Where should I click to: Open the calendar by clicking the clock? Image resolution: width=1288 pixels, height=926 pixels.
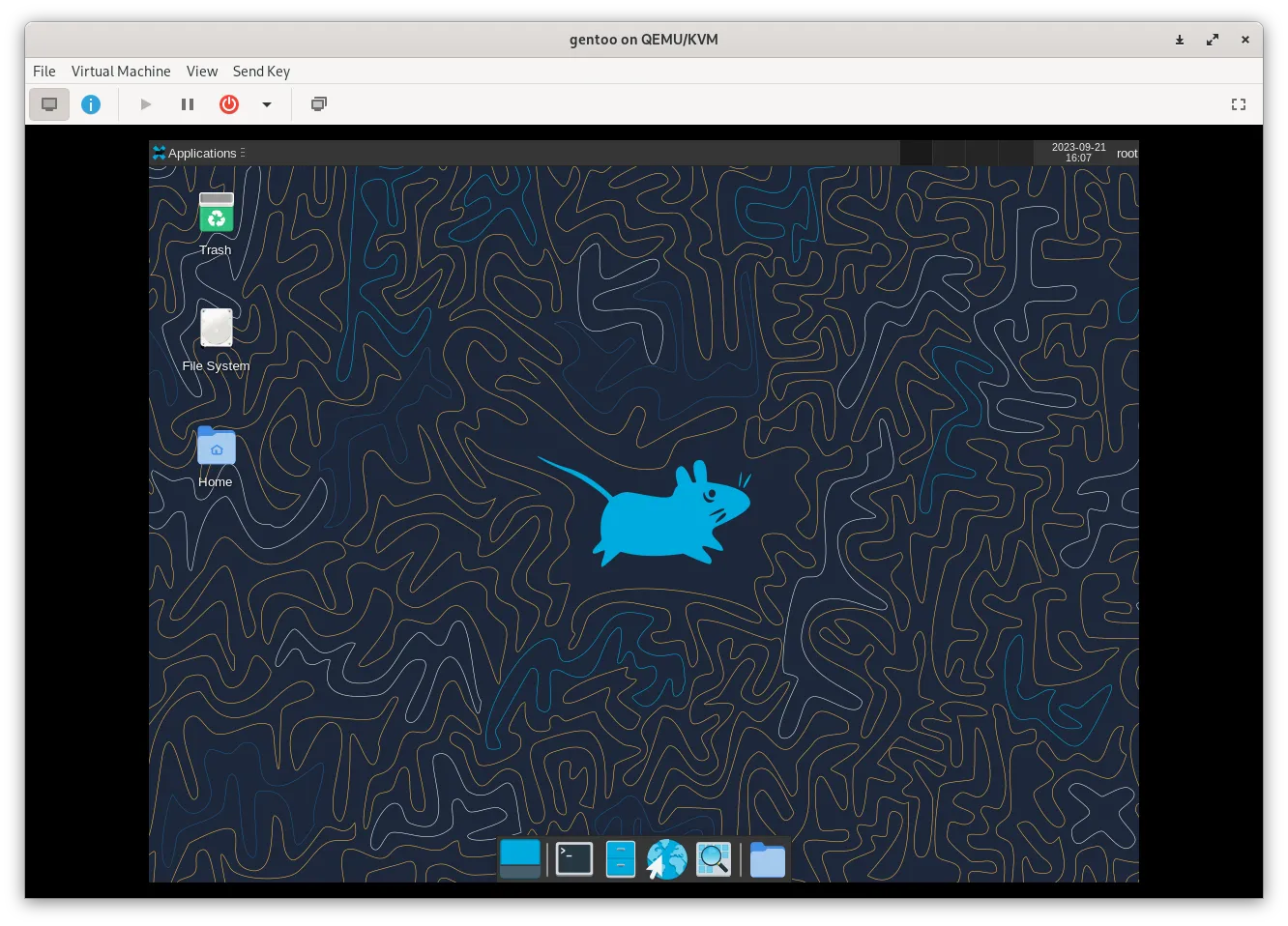coord(1077,153)
